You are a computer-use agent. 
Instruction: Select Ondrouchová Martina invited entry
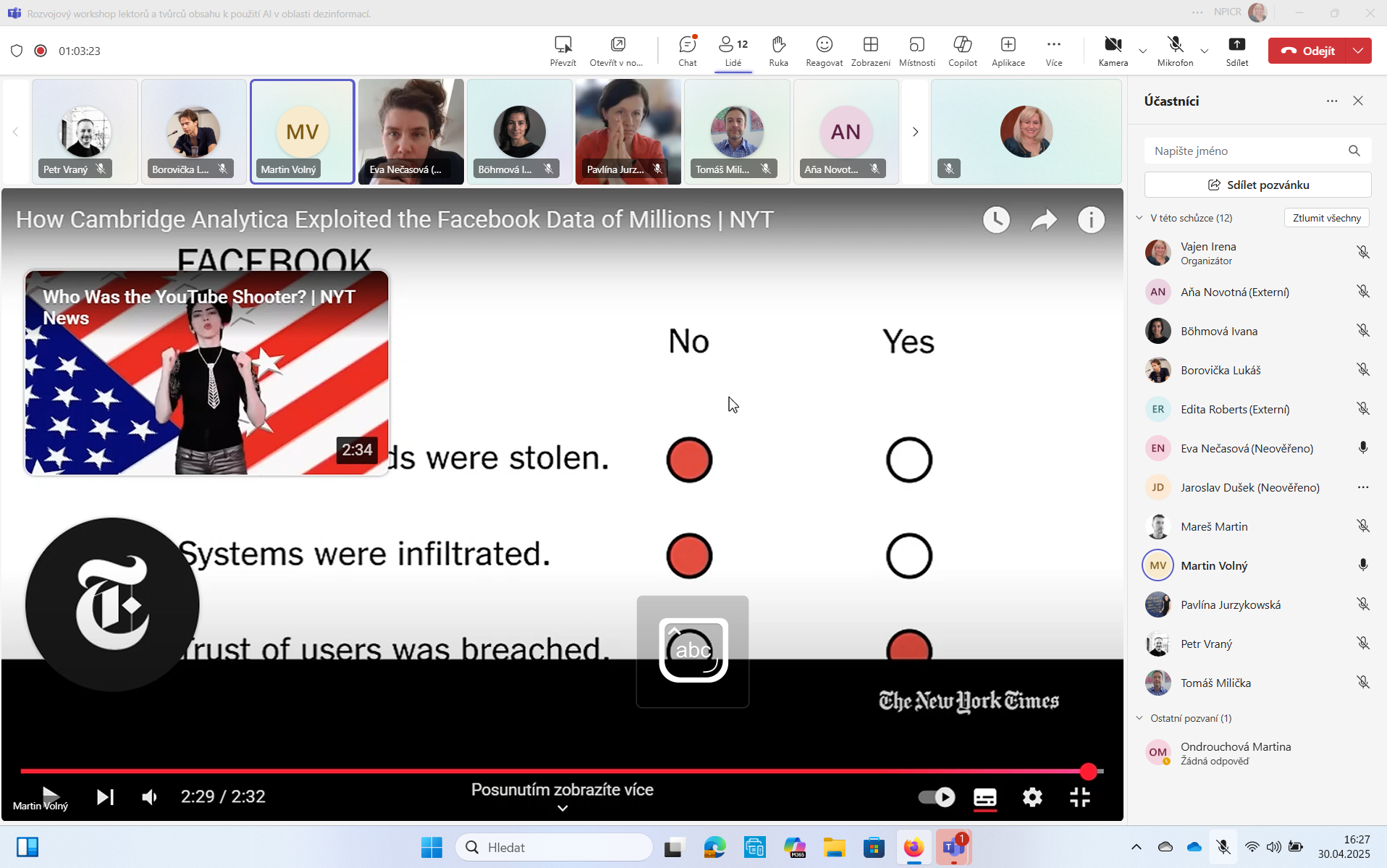point(1257,753)
